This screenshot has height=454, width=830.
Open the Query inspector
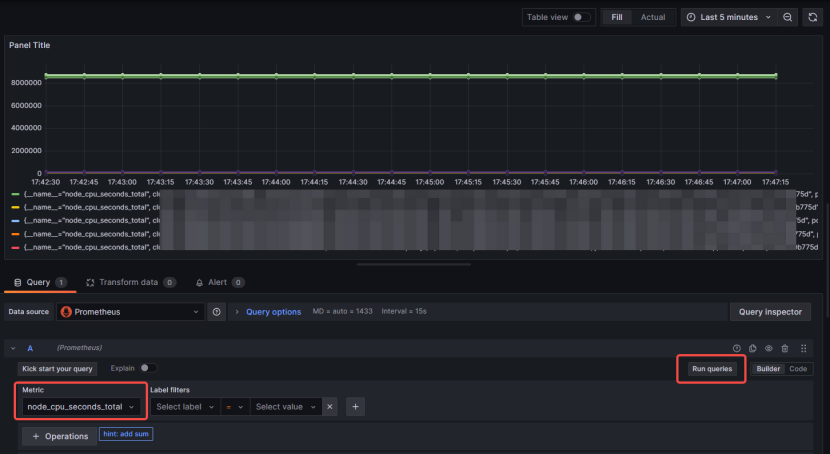pos(770,312)
